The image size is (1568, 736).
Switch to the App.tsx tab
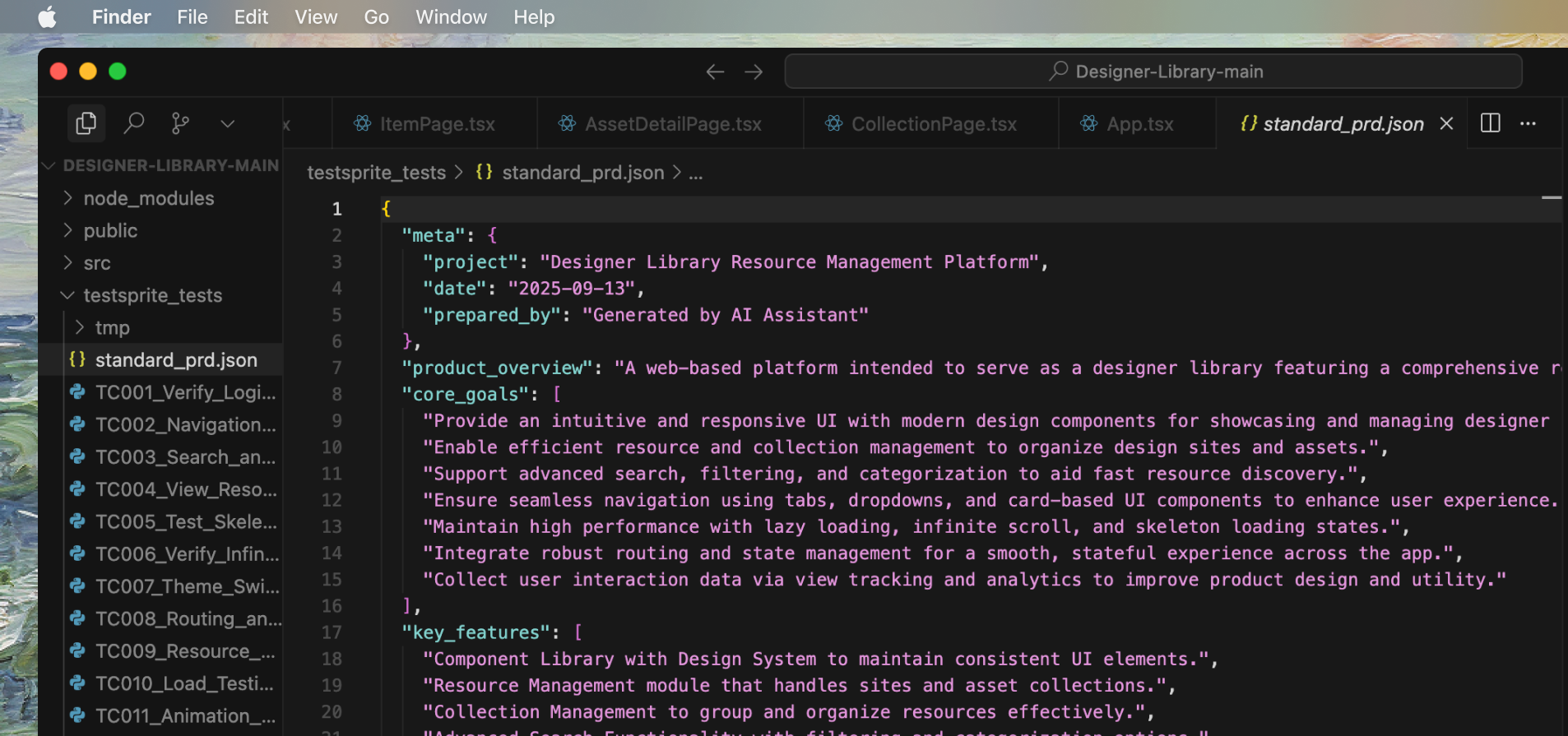pyautogui.click(x=1139, y=124)
